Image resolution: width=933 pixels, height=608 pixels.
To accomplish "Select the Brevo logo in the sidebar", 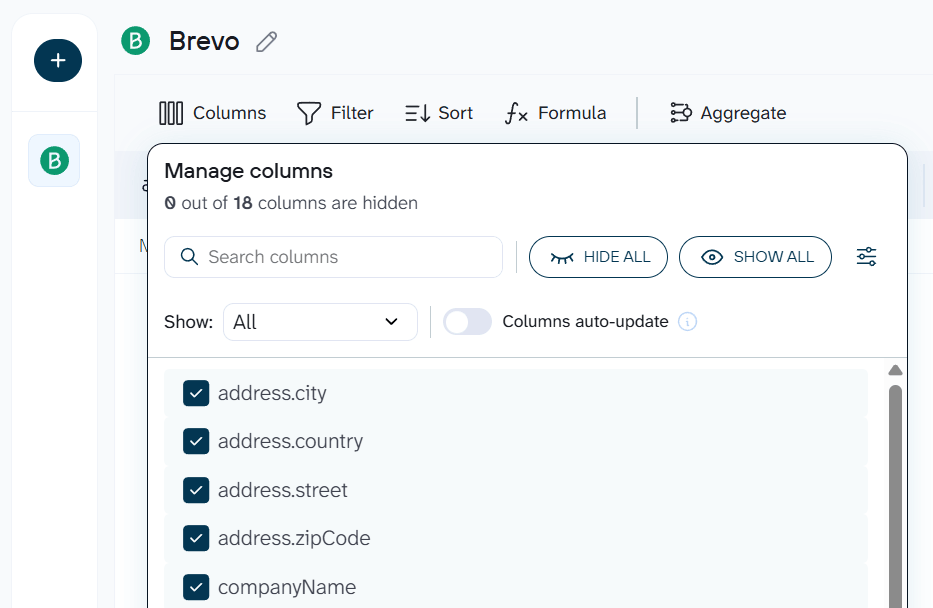I will tap(54, 160).
